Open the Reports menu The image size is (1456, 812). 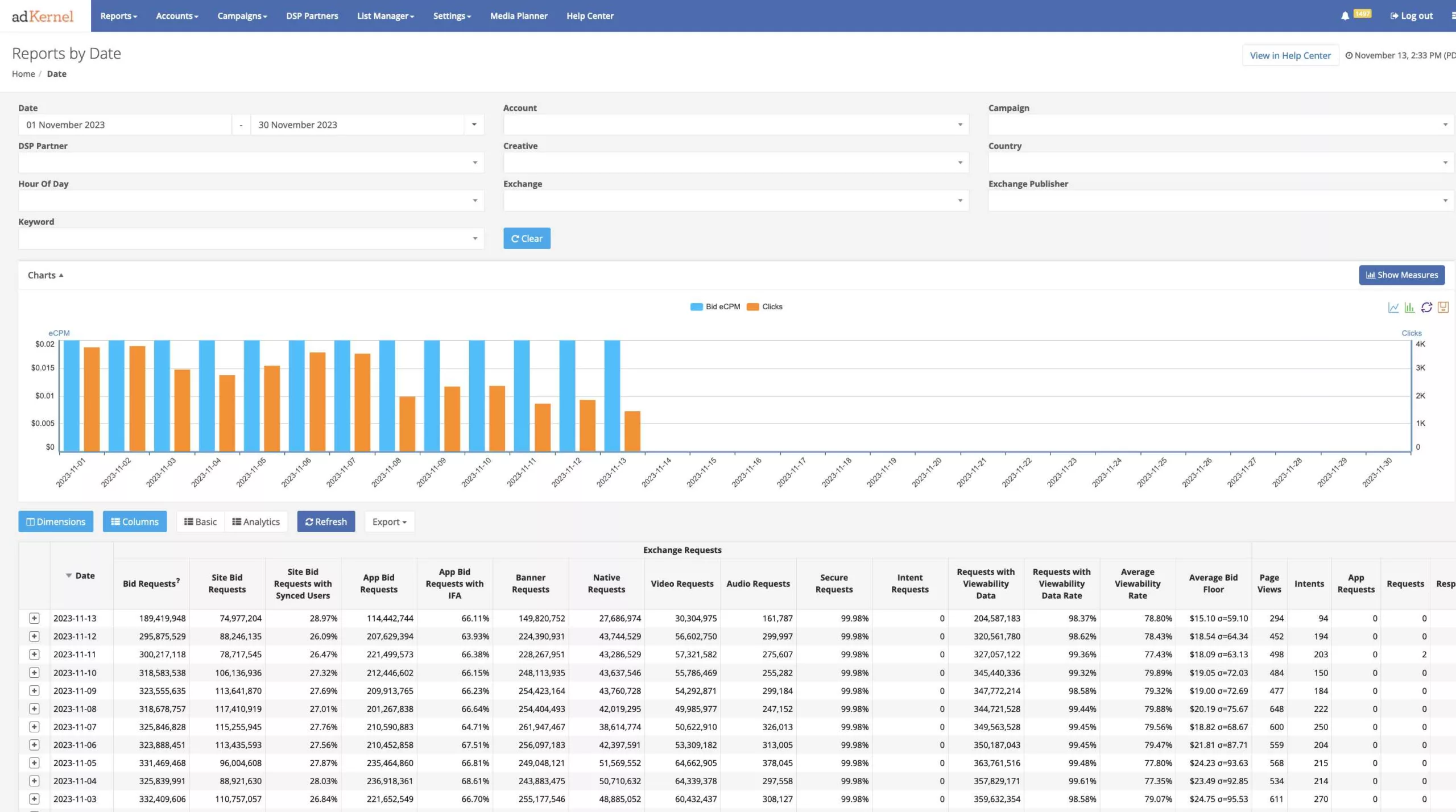click(x=118, y=15)
